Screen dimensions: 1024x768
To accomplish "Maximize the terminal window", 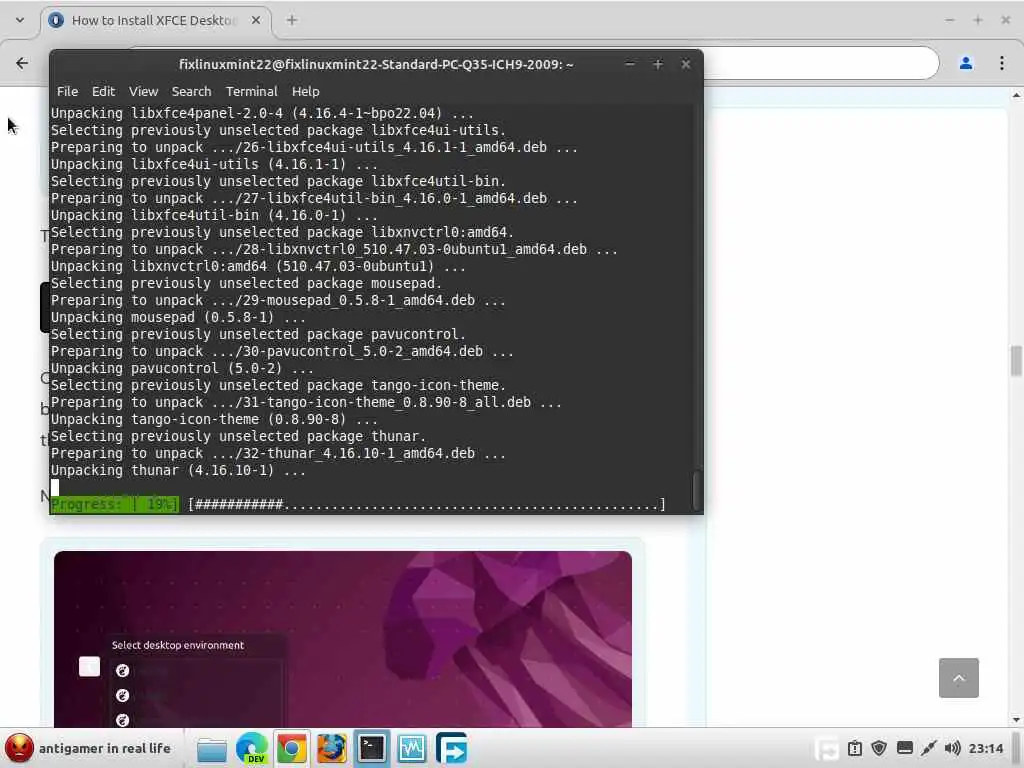I will (658, 64).
